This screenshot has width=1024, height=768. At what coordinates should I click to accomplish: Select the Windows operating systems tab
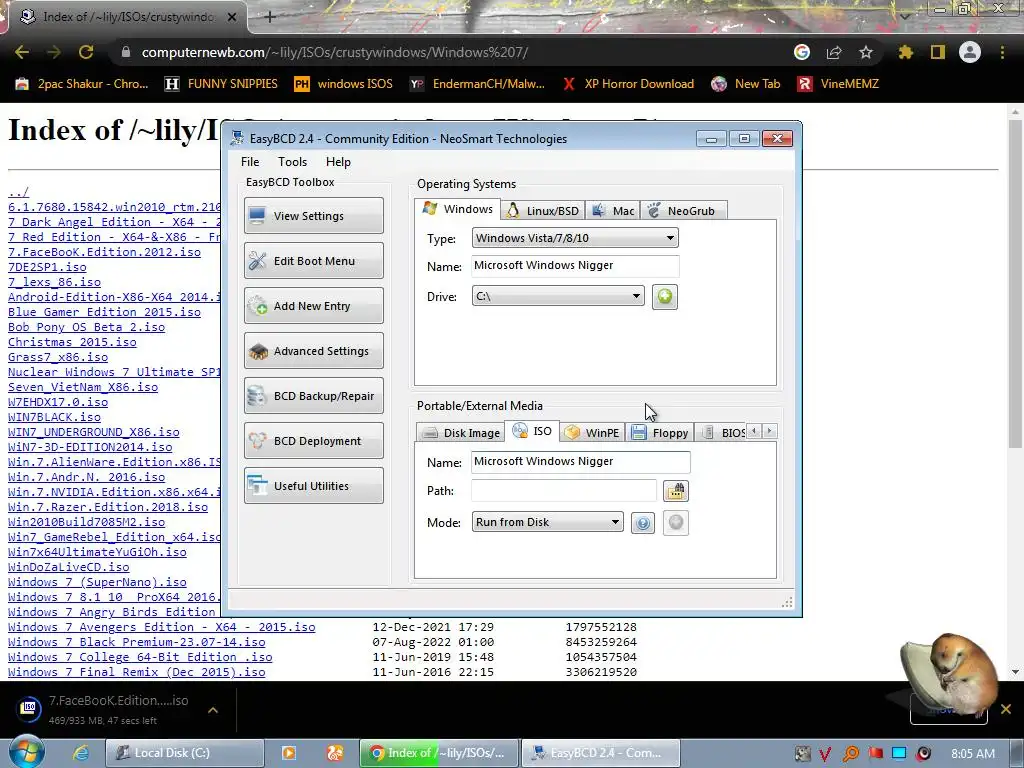pos(457,208)
